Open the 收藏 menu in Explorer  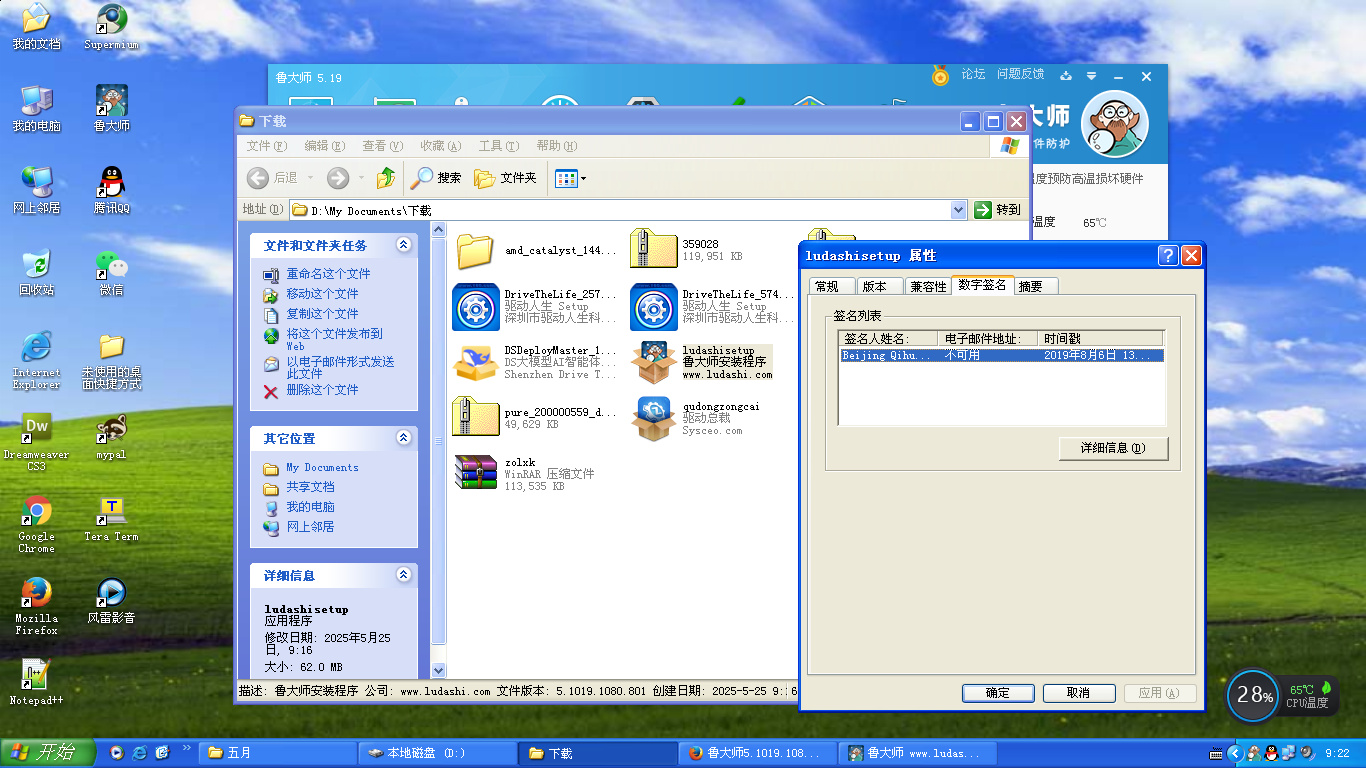[441, 146]
